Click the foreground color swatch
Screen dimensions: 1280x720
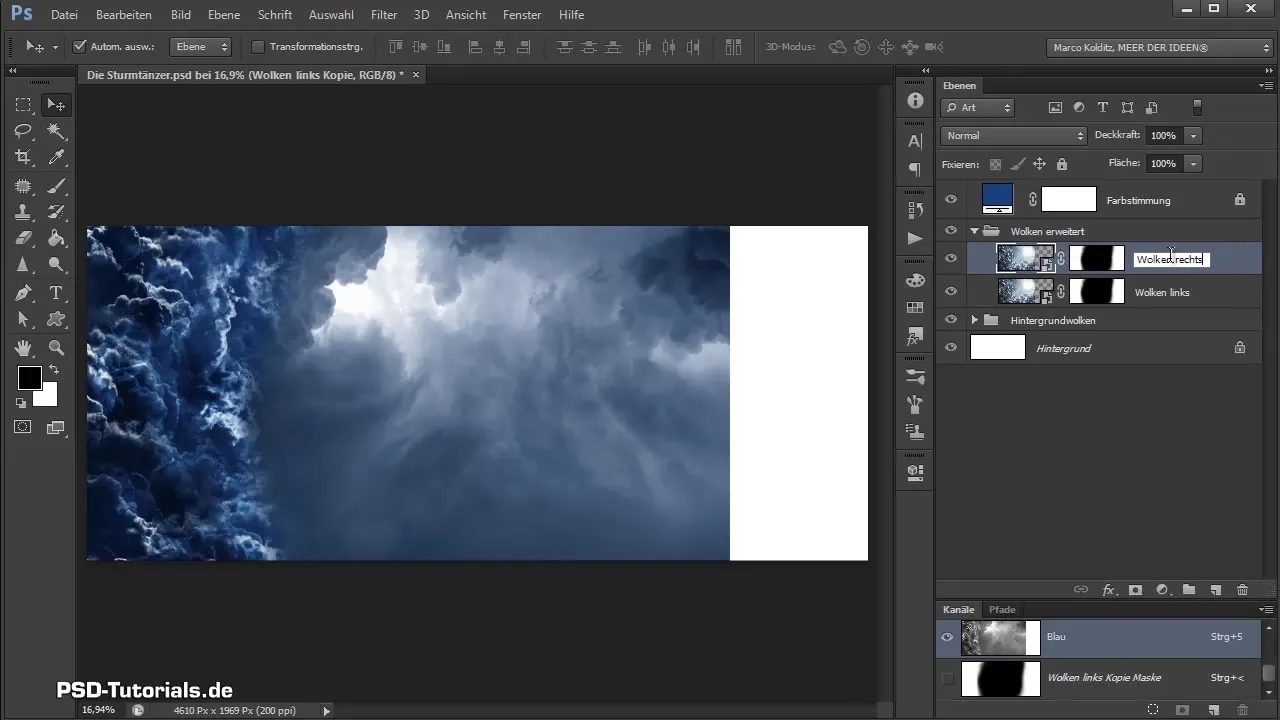click(x=29, y=378)
